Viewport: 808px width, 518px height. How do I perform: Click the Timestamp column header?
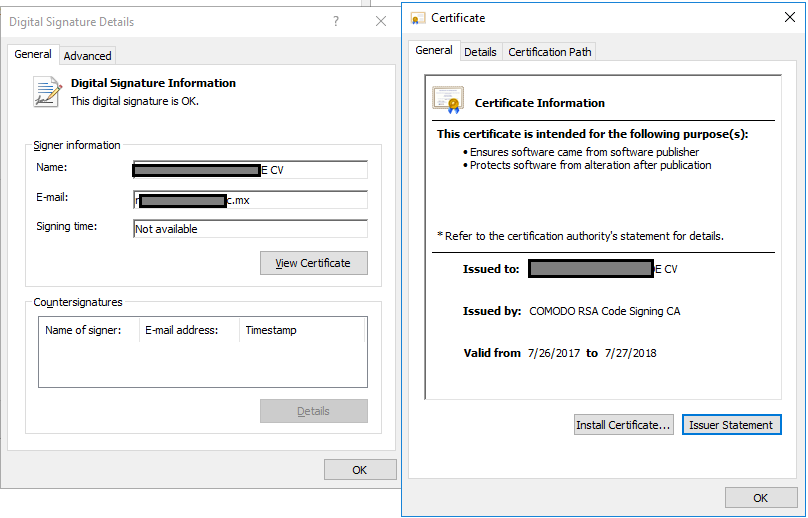[271, 330]
